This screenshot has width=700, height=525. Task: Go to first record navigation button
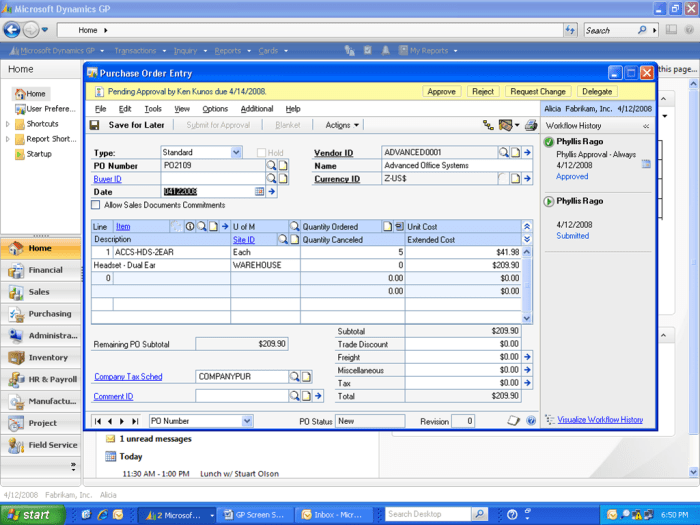click(x=98, y=421)
